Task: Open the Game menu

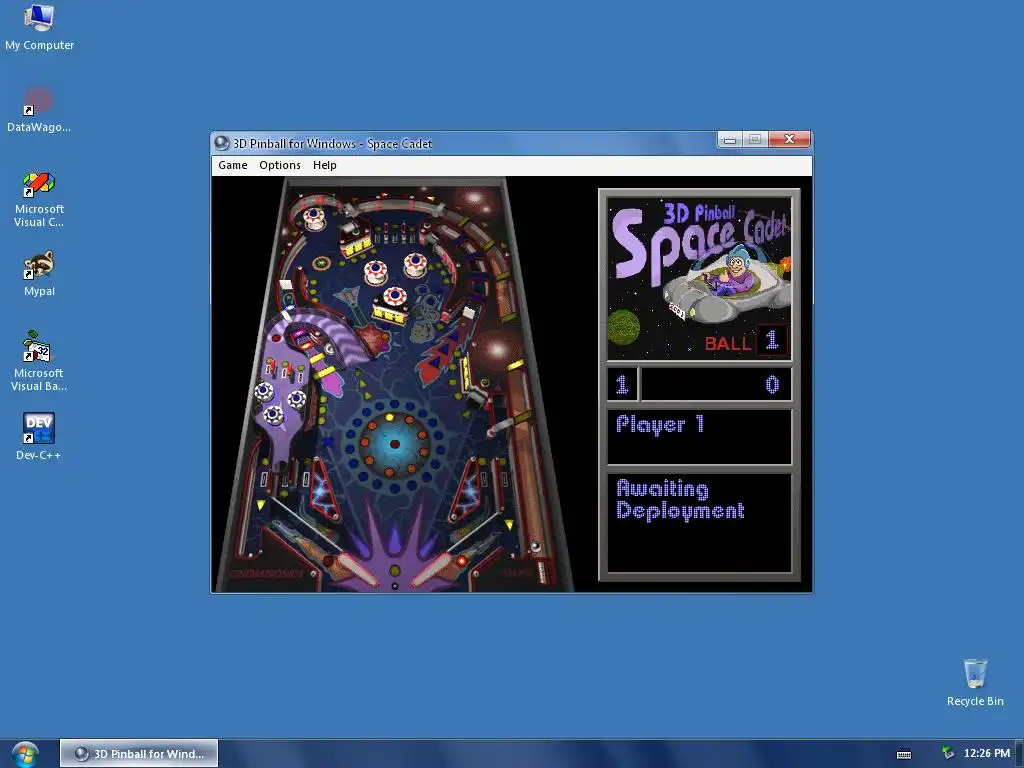Action: click(x=232, y=165)
